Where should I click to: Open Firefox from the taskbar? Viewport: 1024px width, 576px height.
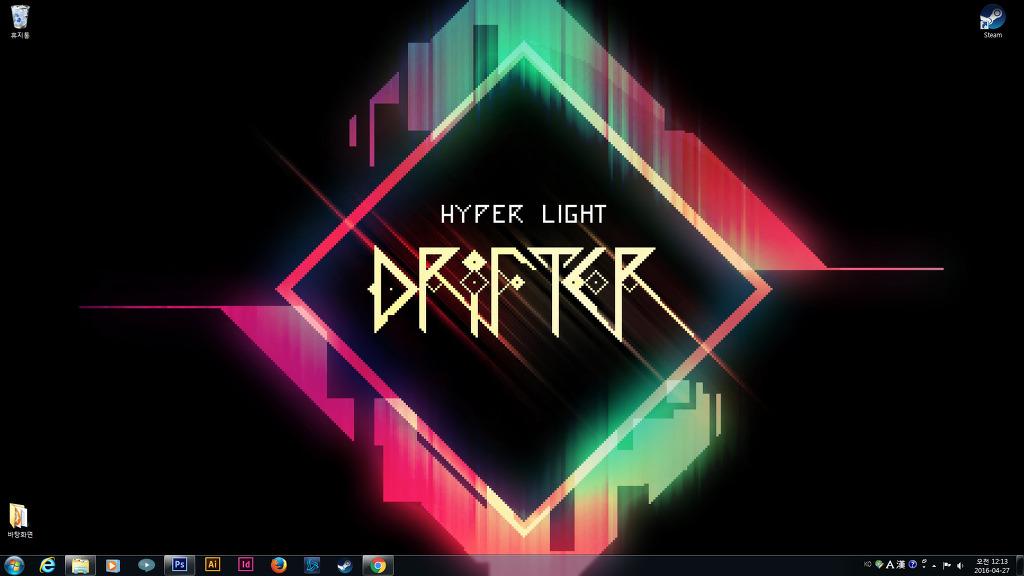point(279,566)
